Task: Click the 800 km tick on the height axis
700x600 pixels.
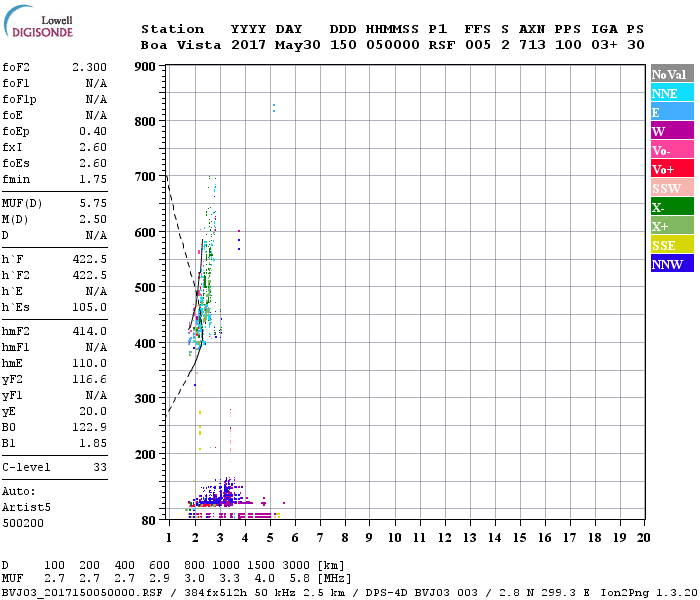Action: click(x=147, y=121)
